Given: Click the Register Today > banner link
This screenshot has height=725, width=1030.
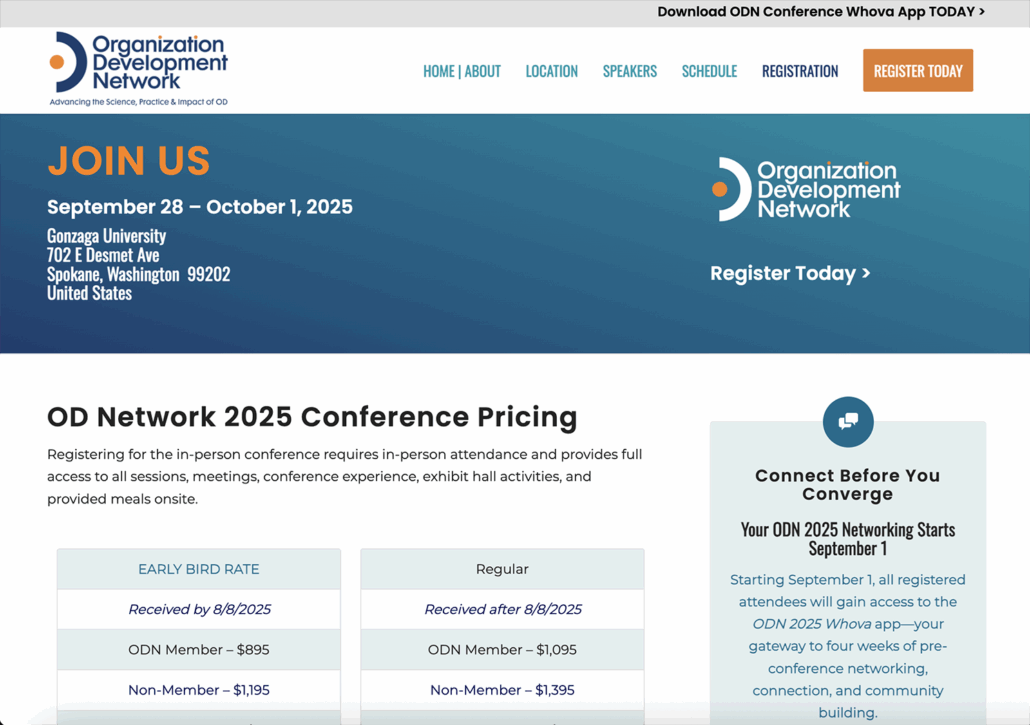Looking at the screenshot, I should click(790, 273).
